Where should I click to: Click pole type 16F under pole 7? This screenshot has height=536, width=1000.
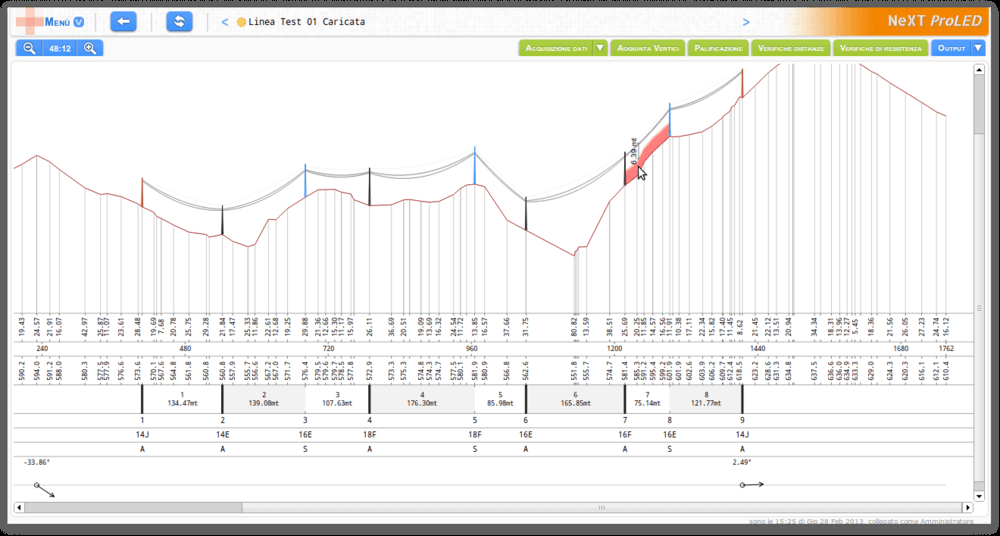(625, 435)
